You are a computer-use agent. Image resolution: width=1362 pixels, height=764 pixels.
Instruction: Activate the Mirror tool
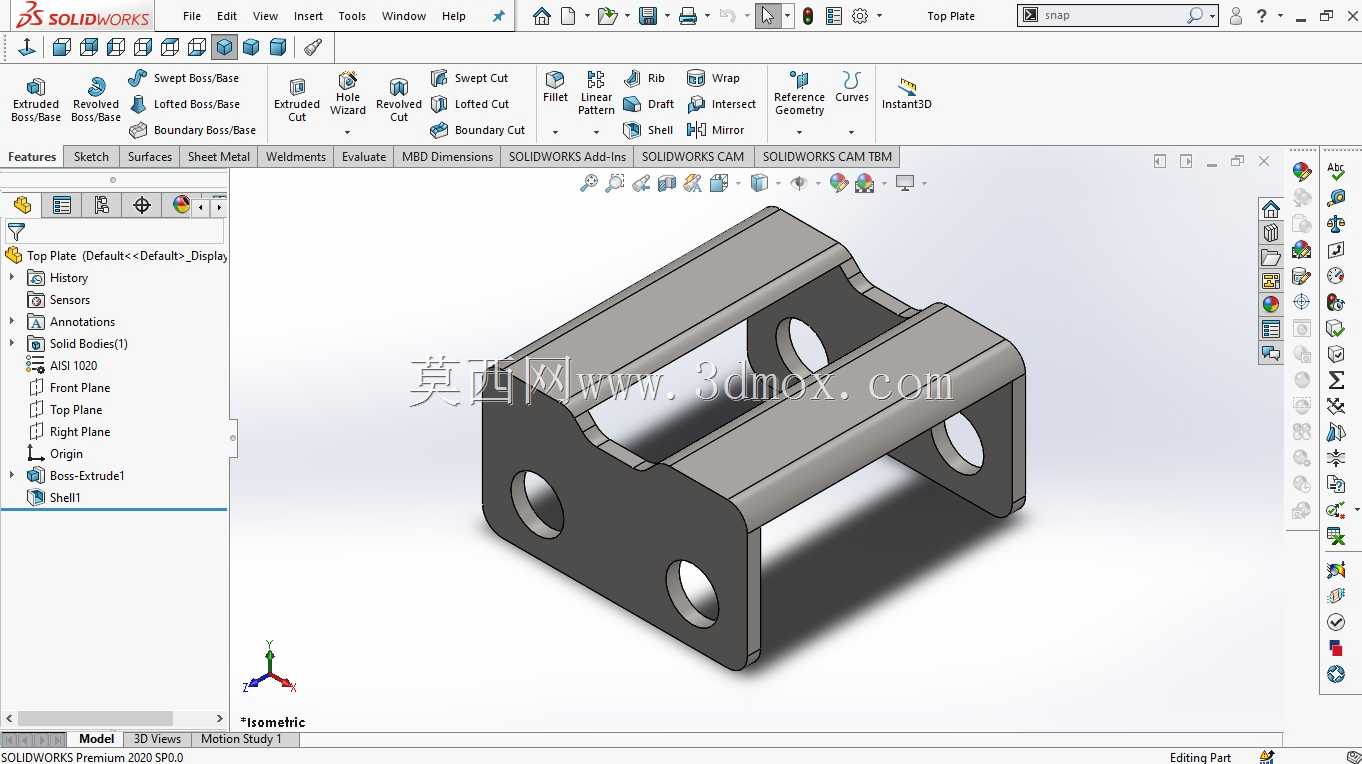[x=716, y=130]
